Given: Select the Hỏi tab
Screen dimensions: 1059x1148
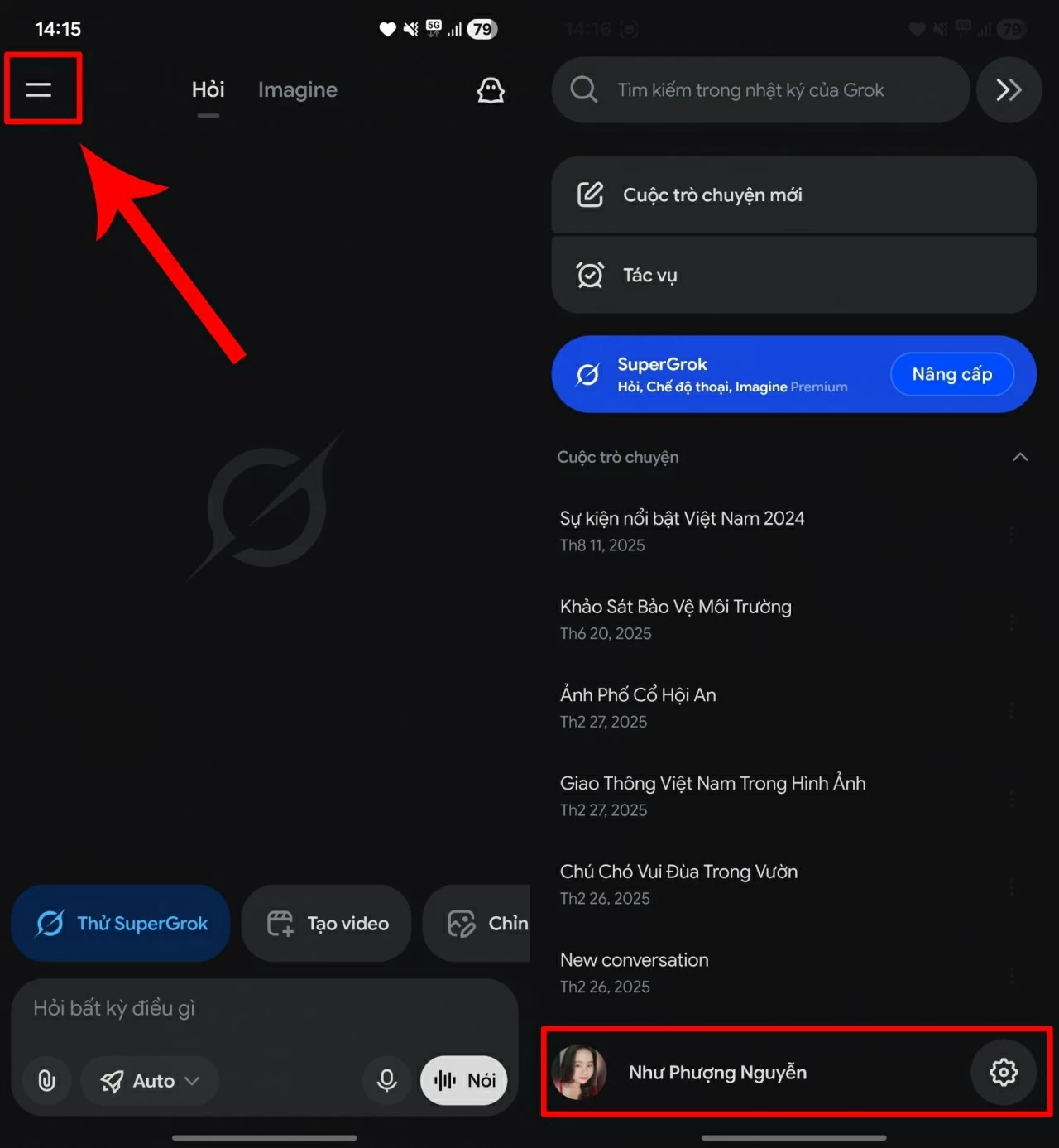Looking at the screenshot, I should point(208,89).
